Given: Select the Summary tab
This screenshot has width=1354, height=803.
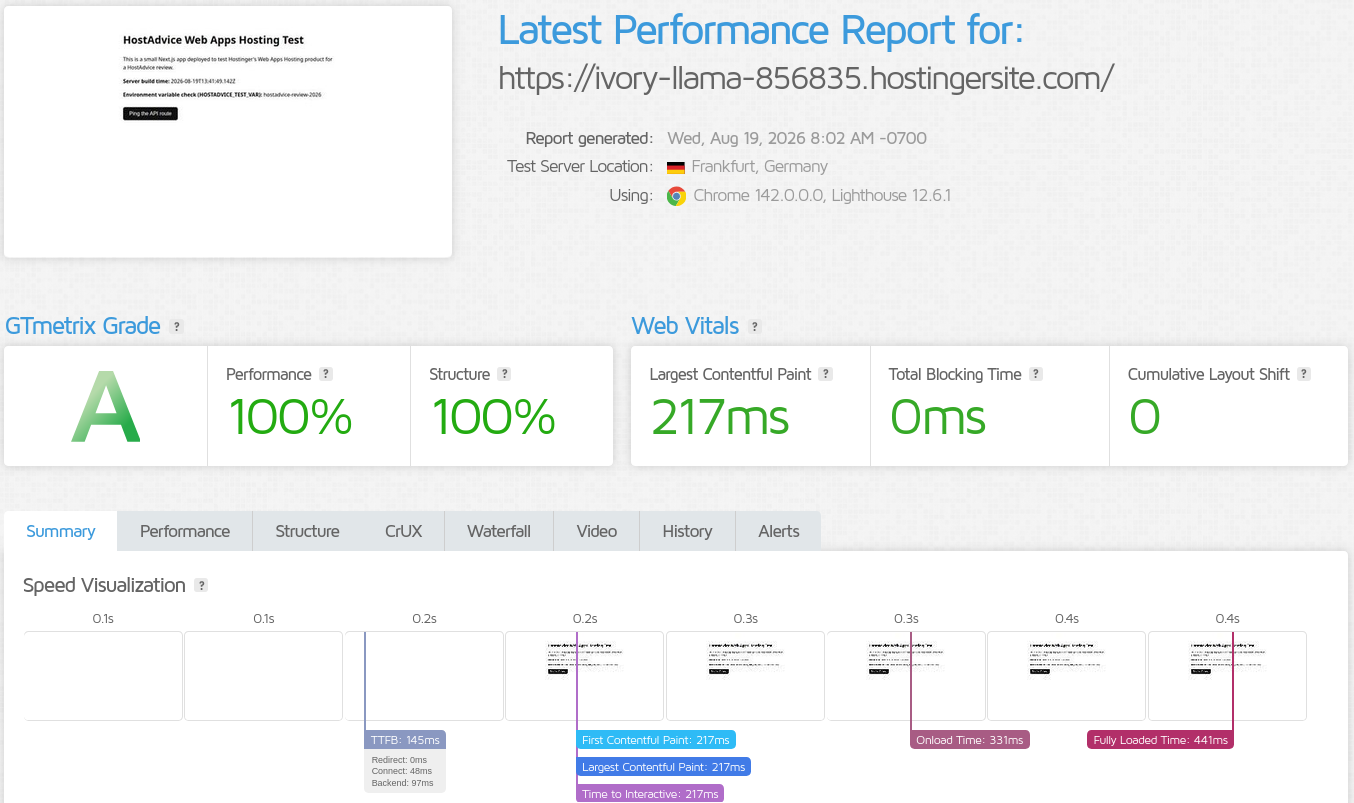Looking at the screenshot, I should coord(61,531).
